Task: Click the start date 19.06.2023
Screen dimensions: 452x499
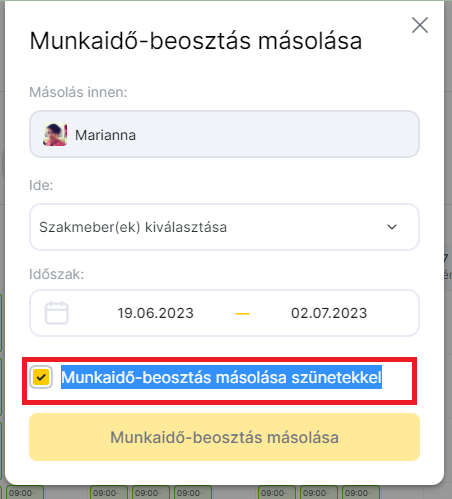Action: [x=155, y=313]
